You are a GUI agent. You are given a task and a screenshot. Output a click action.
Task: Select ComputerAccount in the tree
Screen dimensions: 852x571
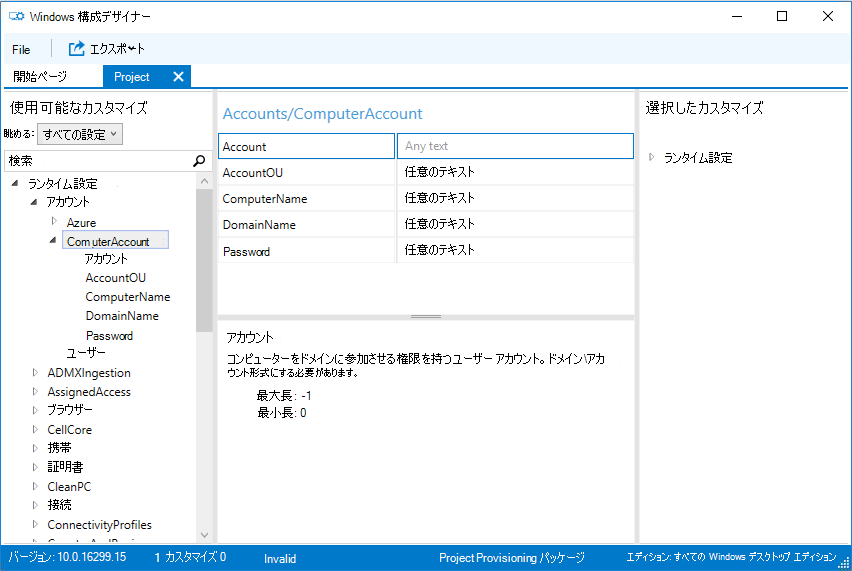click(115, 241)
